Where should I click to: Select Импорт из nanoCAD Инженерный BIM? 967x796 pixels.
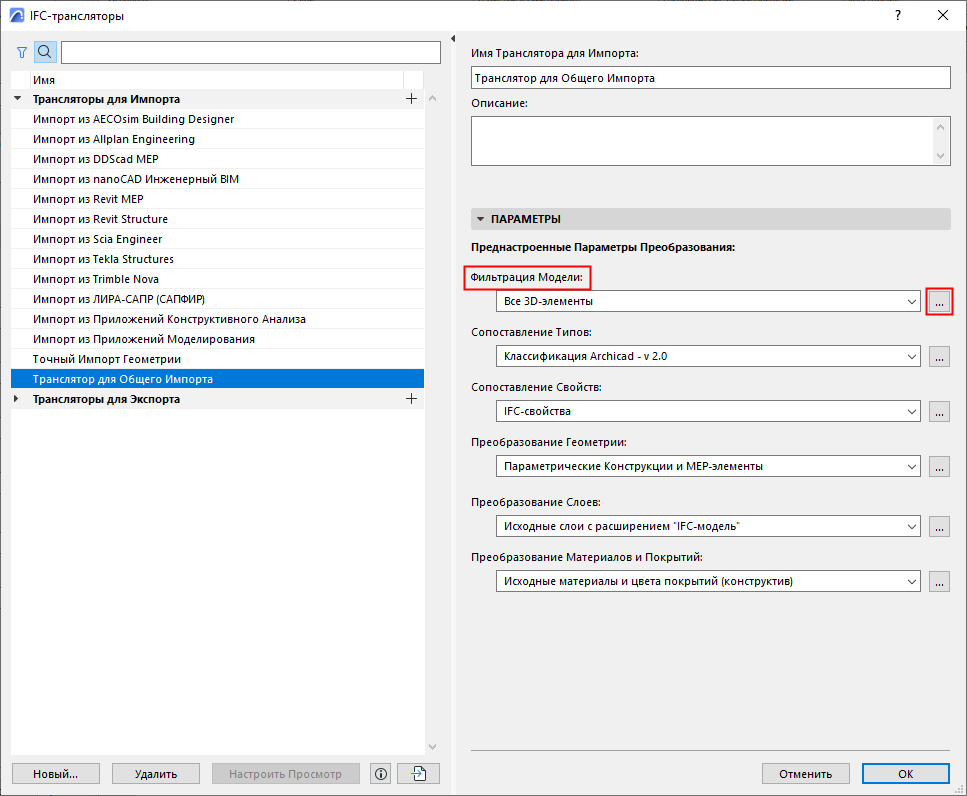(217, 179)
